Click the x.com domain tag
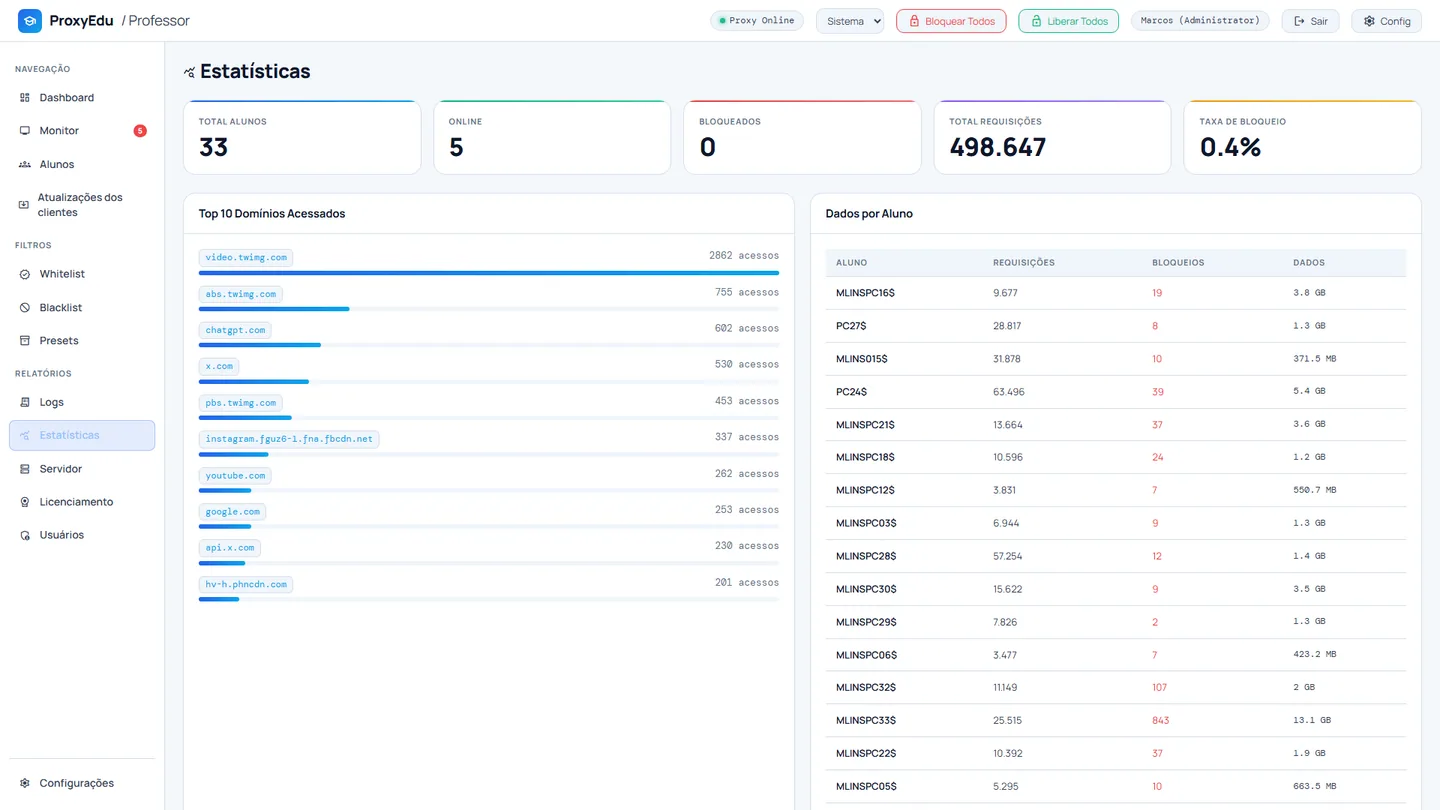The width and height of the screenshot is (1440, 810). pyautogui.click(x=219, y=366)
